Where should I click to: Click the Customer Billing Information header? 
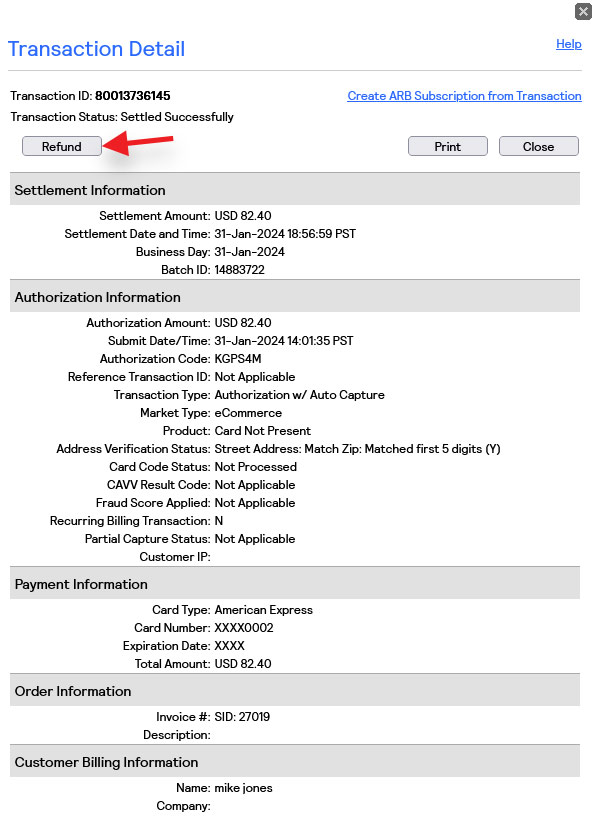(x=295, y=762)
